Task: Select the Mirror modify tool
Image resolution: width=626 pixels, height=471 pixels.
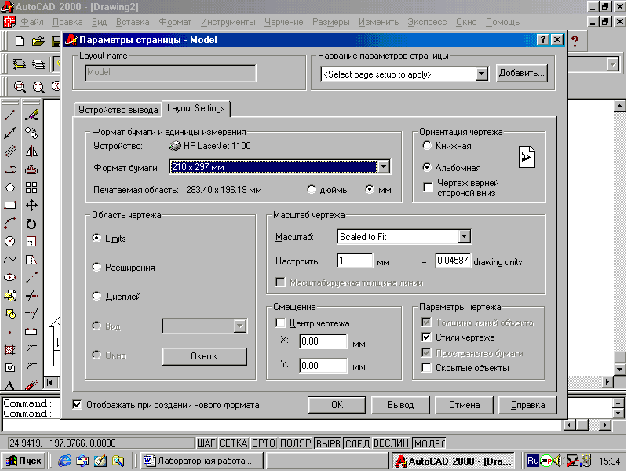Action: point(32,151)
